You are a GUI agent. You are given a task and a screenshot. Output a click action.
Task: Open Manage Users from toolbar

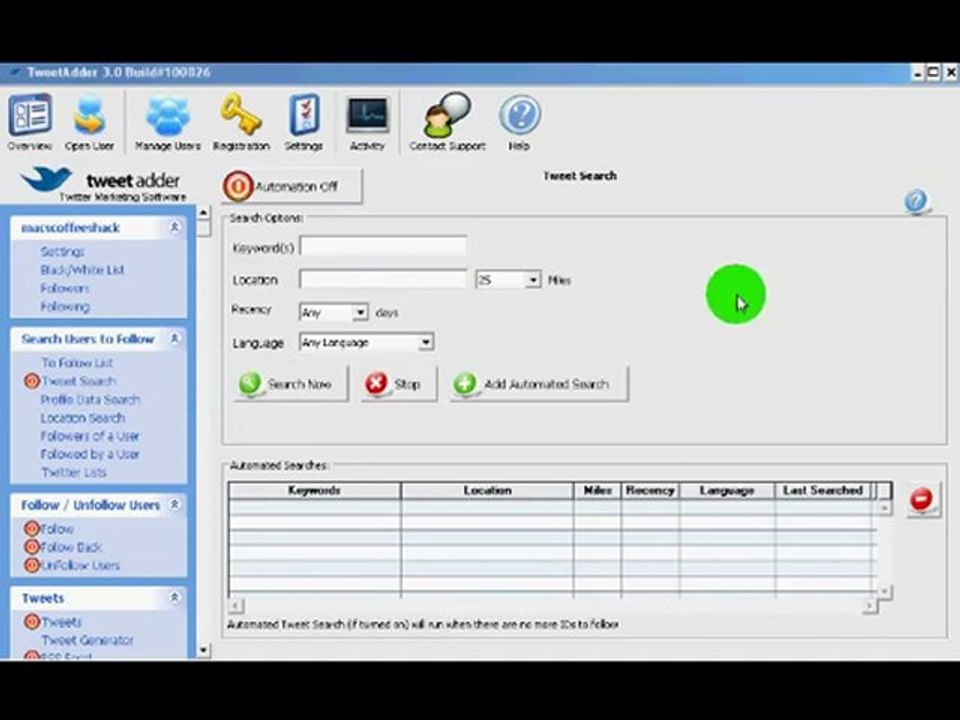tap(168, 122)
